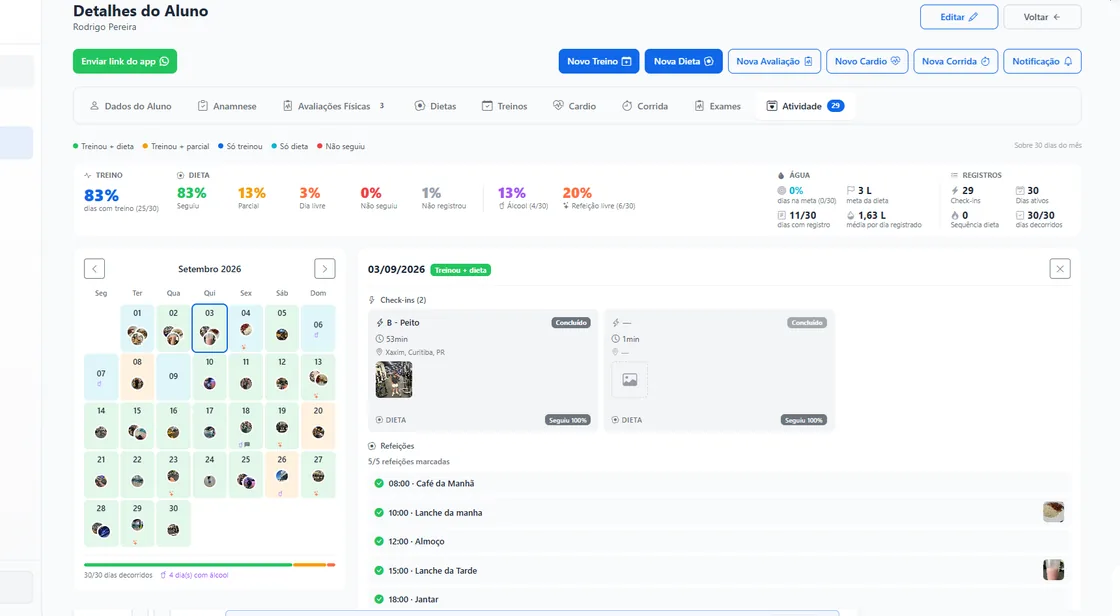Close the 03/09/2026 day details panel
The height and width of the screenshot is (616, 1120).
1060,269
